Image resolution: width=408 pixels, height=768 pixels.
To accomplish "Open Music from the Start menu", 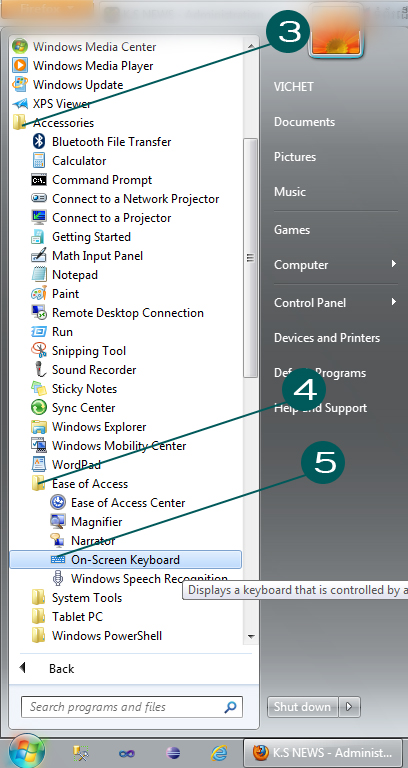I will pyautogui.click(x=290, y=192).
